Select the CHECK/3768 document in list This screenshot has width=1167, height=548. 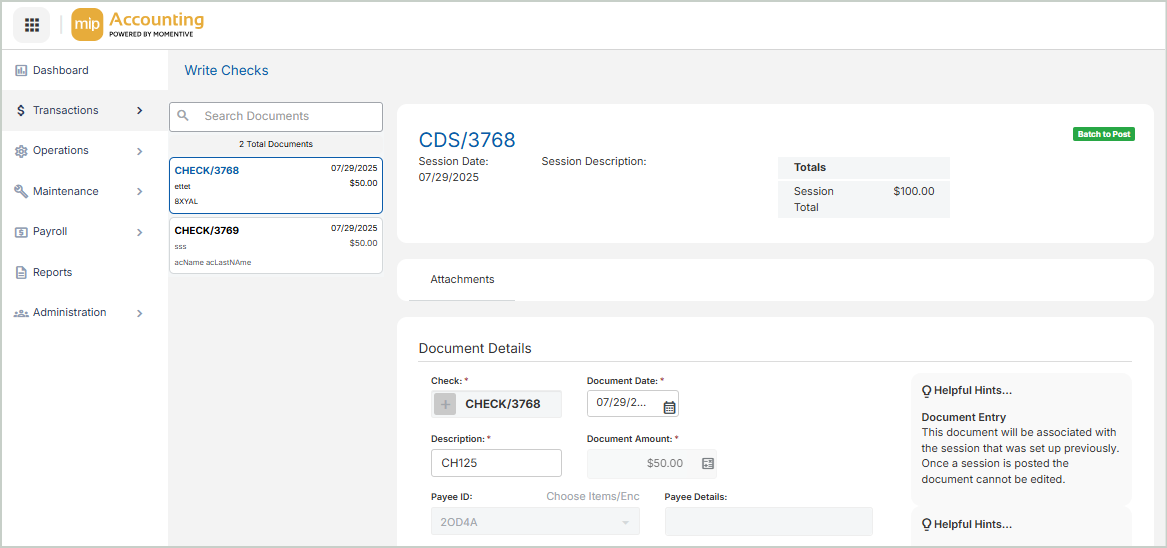[x=275, y=185]
